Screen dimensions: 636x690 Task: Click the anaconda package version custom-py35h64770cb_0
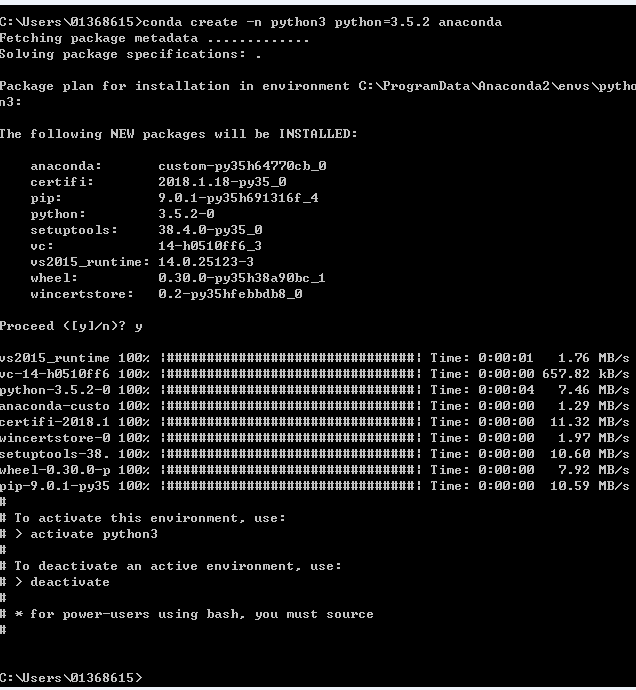tap(243, 166)
